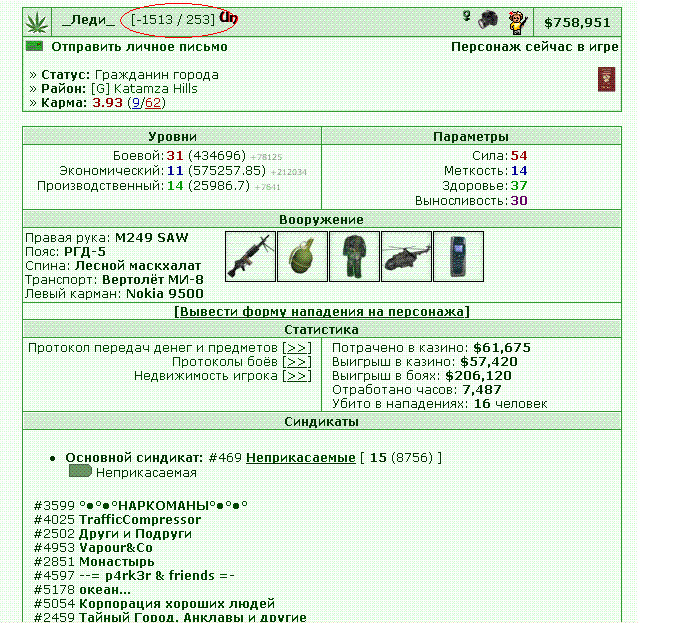Click weapon name M249 SAW text
This screenshot has height=623, width=687.
(x=151, y=238)
